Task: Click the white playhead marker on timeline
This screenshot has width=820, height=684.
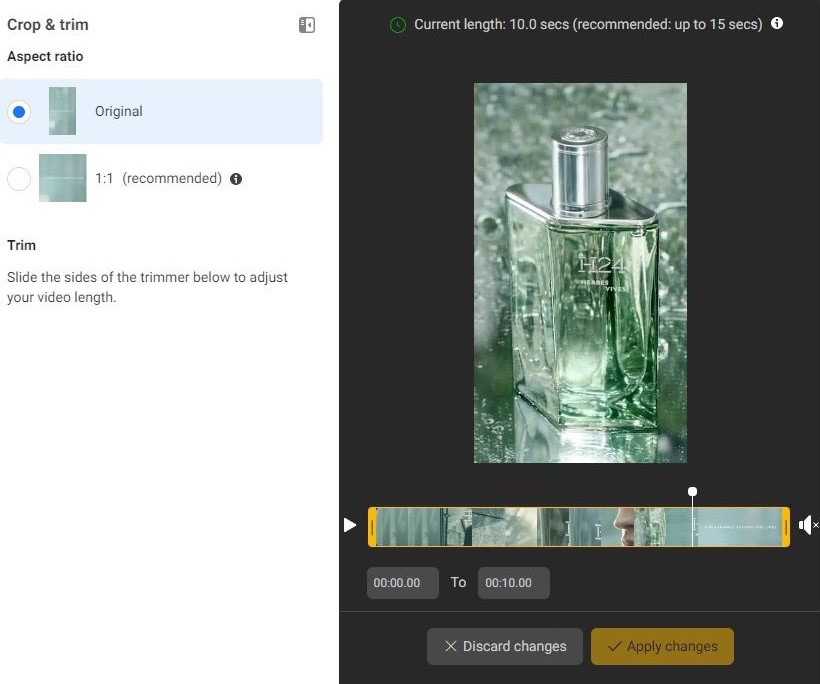Action: pos(692,492)
